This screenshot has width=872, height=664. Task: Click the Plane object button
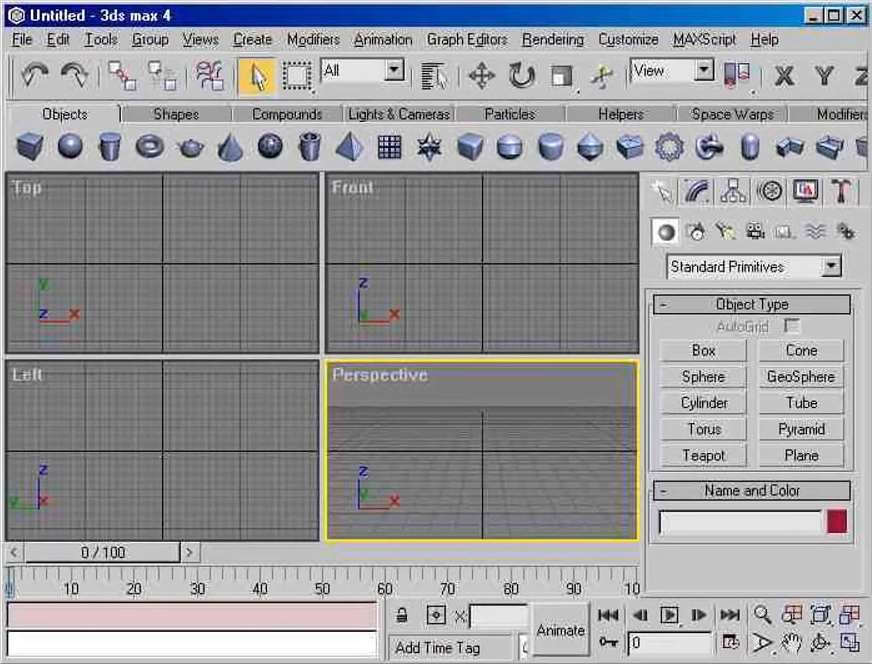(801, 455)
